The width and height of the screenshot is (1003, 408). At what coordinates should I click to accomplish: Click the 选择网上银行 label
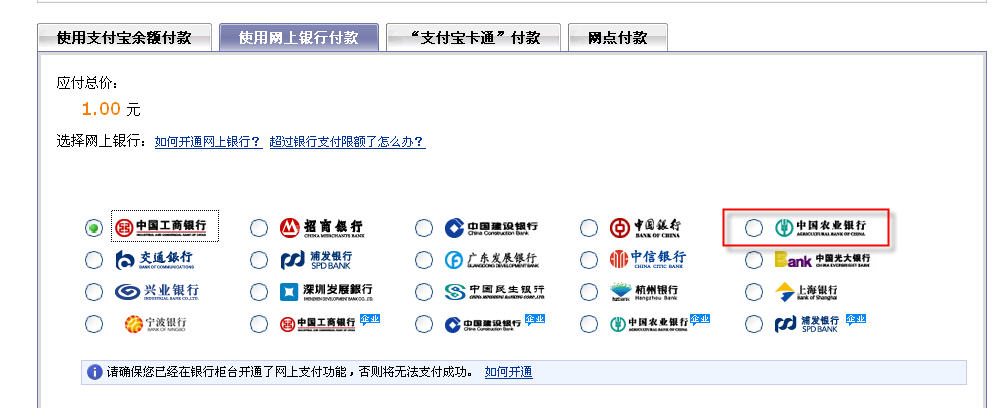tap(103, 142)
